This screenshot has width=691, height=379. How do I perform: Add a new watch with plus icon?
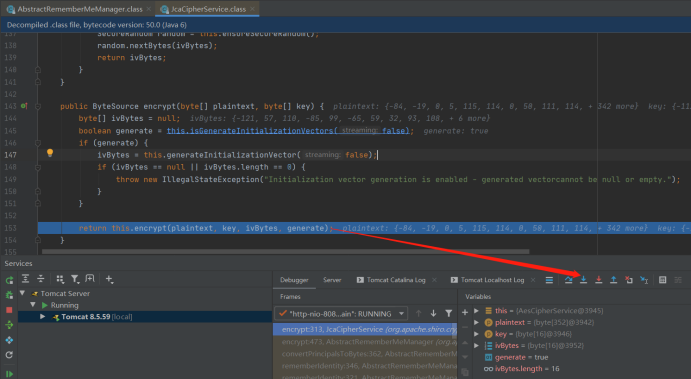click(464, 312)
